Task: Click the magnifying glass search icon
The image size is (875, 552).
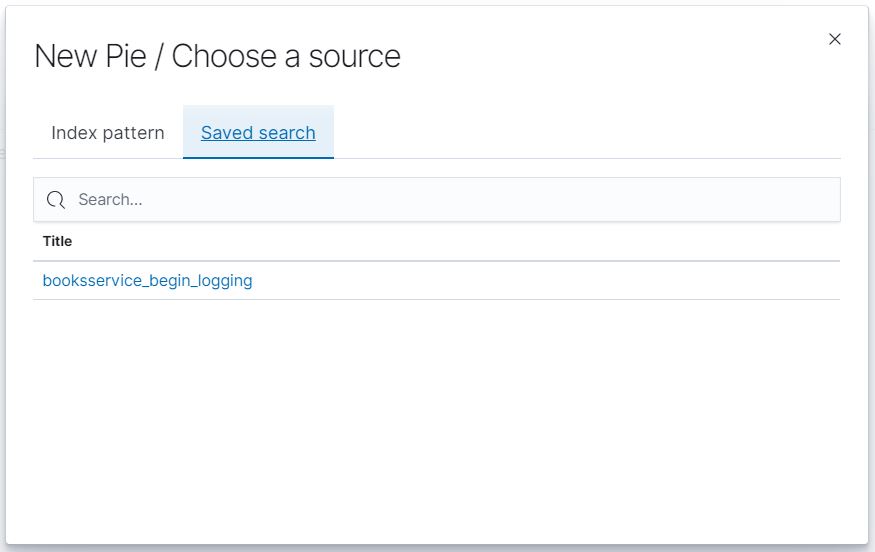Action: pyautogui.click(x=56, y=200)
